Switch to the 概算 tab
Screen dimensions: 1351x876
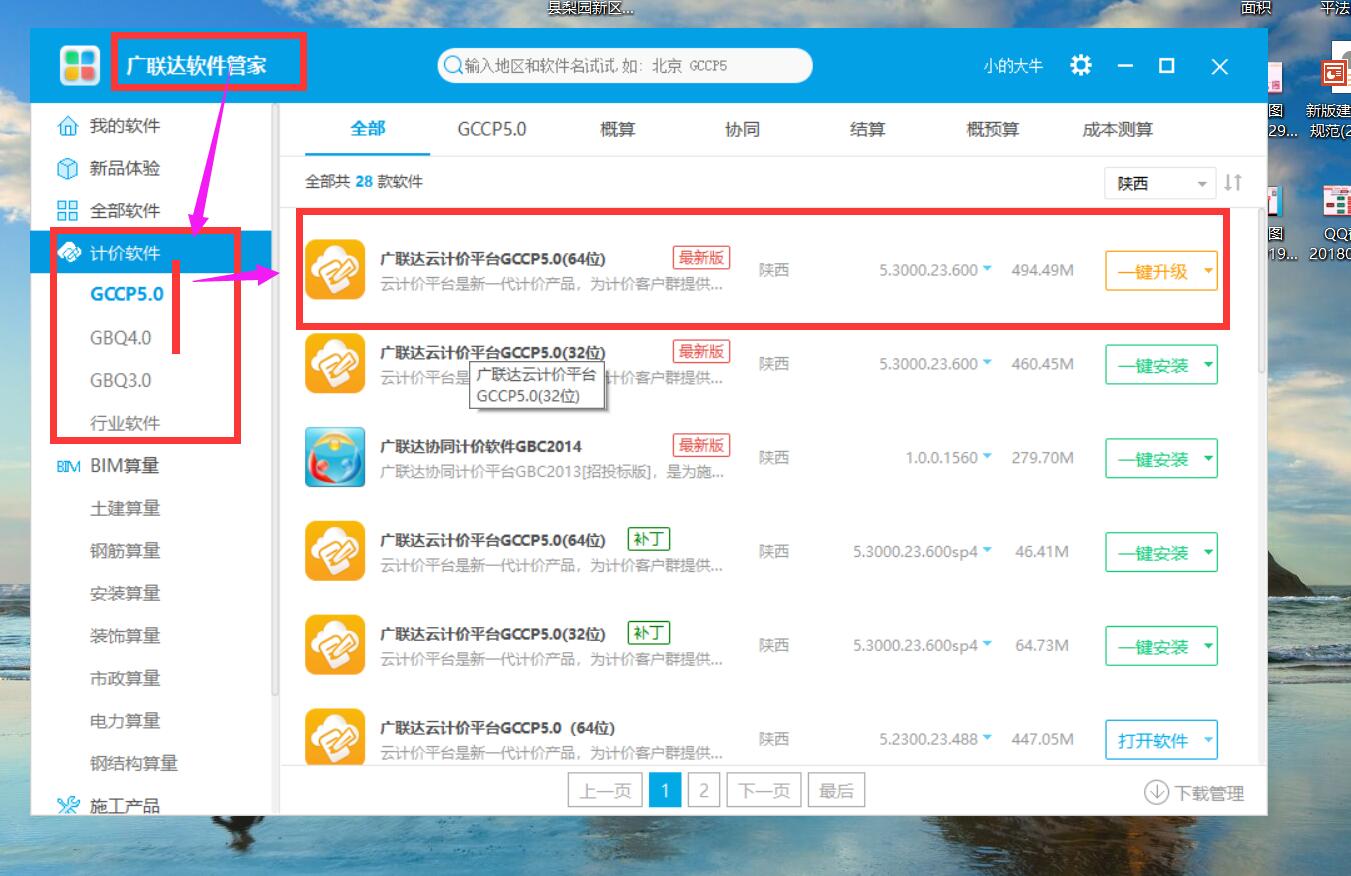click(x=617, y=129)
